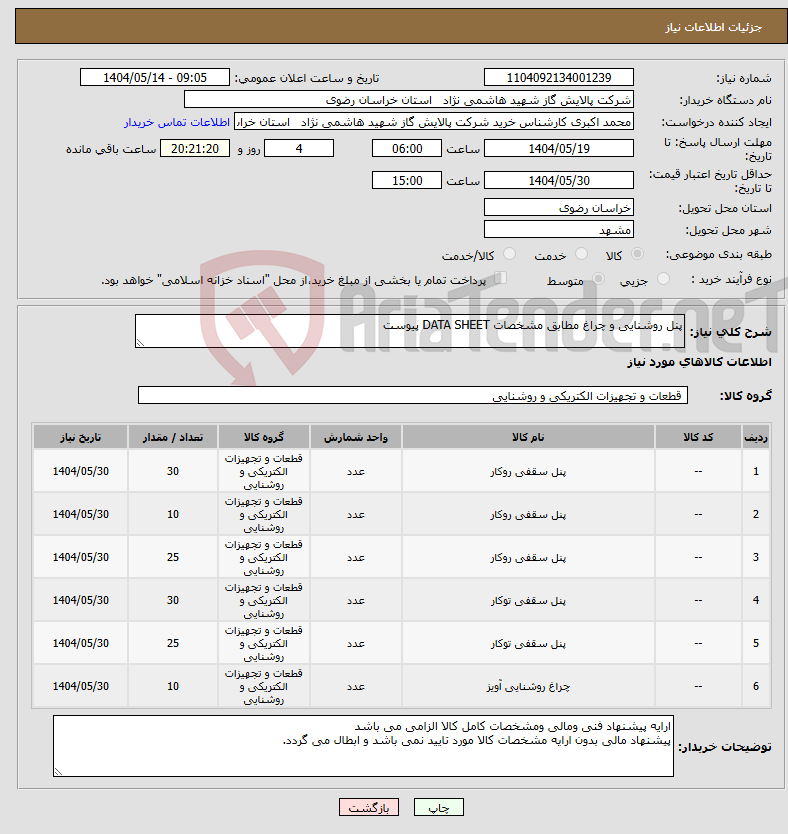Click the نام کالا column header
The image size is (788, 834).
pyautogui.click(x=528, y=437)
